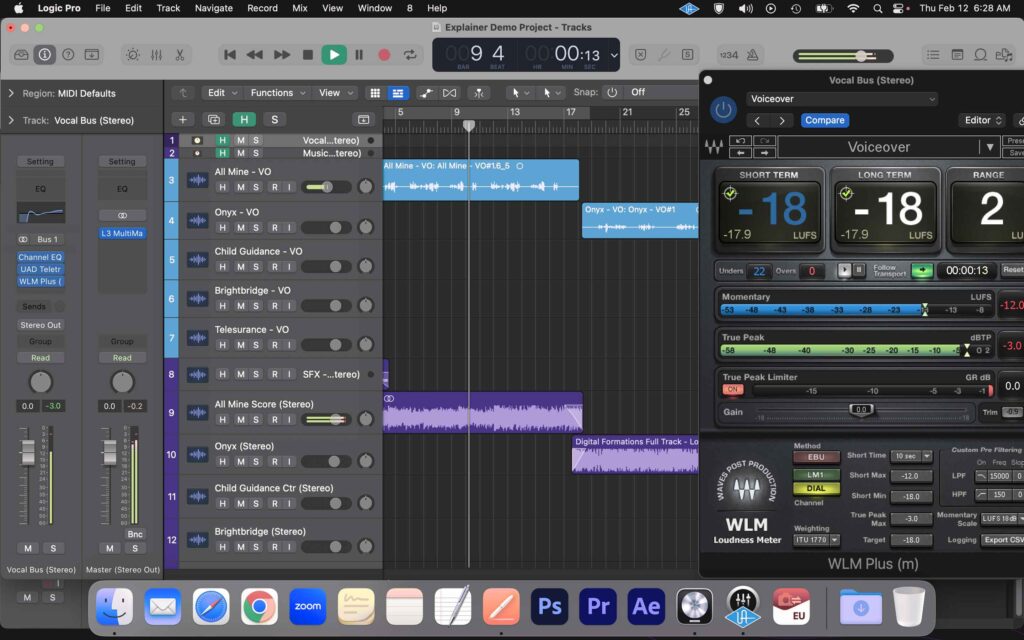Screen dimensions: 1024x640
Task: Open Premiere Pro from the Dock
Action: pyautogui.click(x=597, y=605)
